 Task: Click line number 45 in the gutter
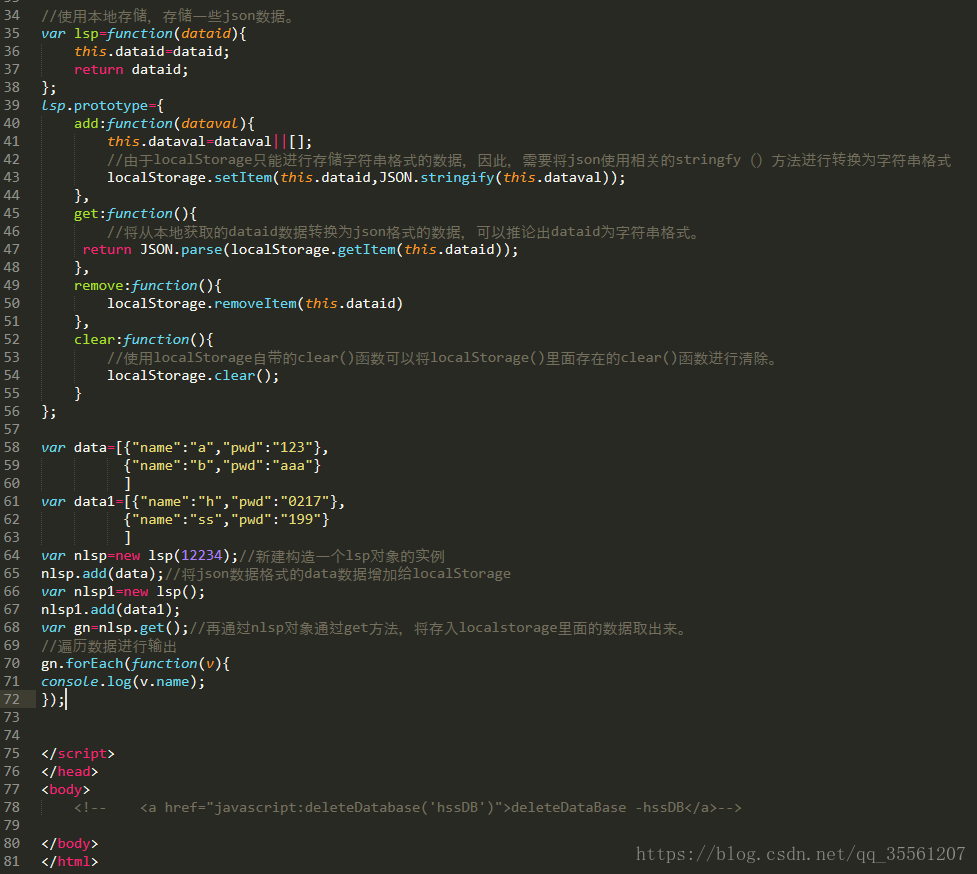(x=12, y=213)
